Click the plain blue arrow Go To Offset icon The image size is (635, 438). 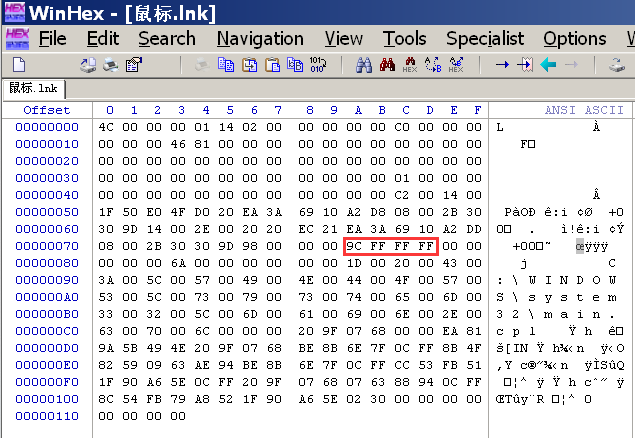pyautogui.click(x=502, y=65)
